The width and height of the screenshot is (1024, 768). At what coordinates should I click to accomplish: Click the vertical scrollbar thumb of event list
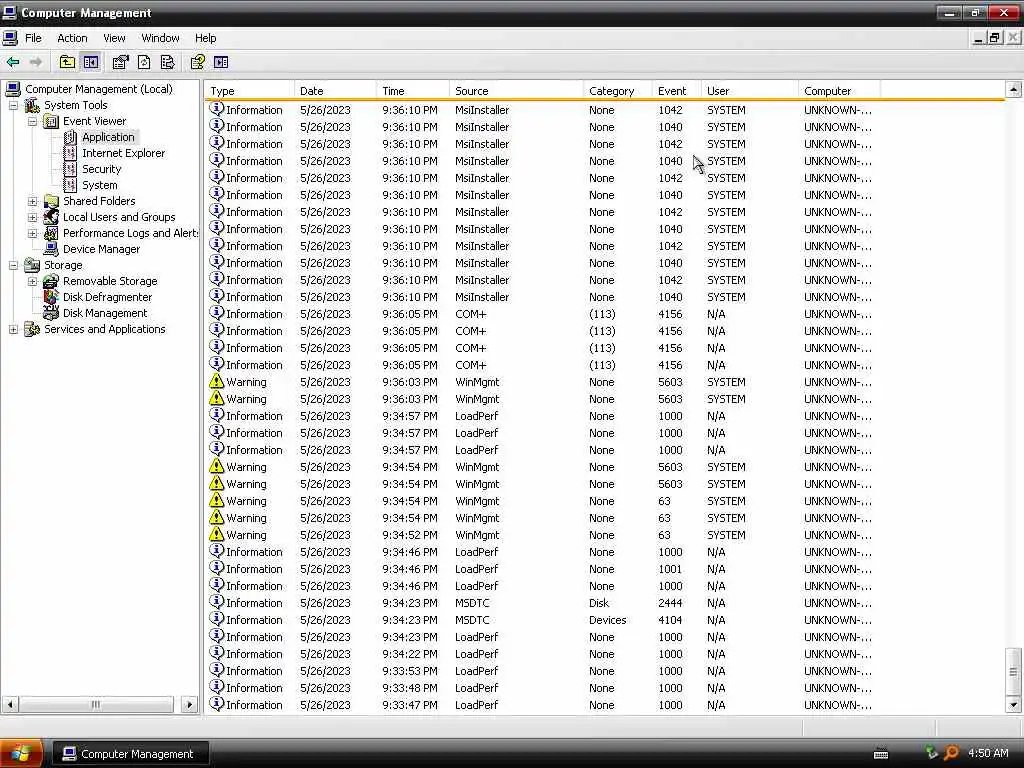coord(1013,671)
